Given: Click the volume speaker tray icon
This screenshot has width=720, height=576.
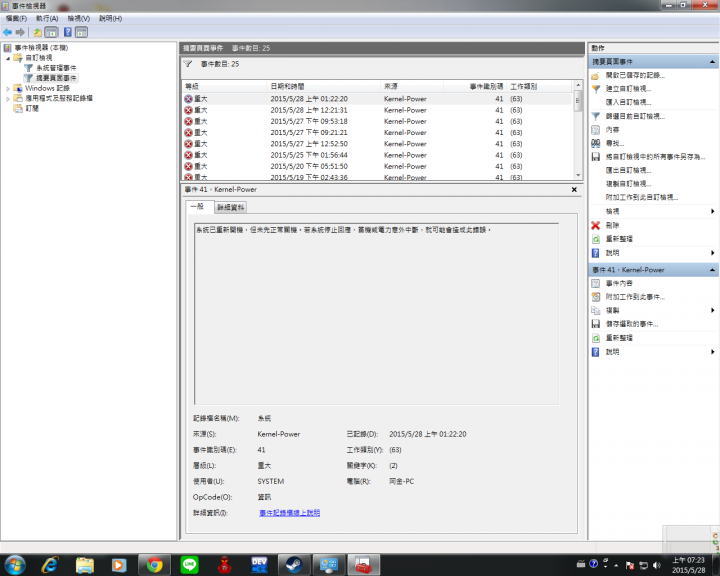Looking at the screenshot, I should tap(657, 565).
